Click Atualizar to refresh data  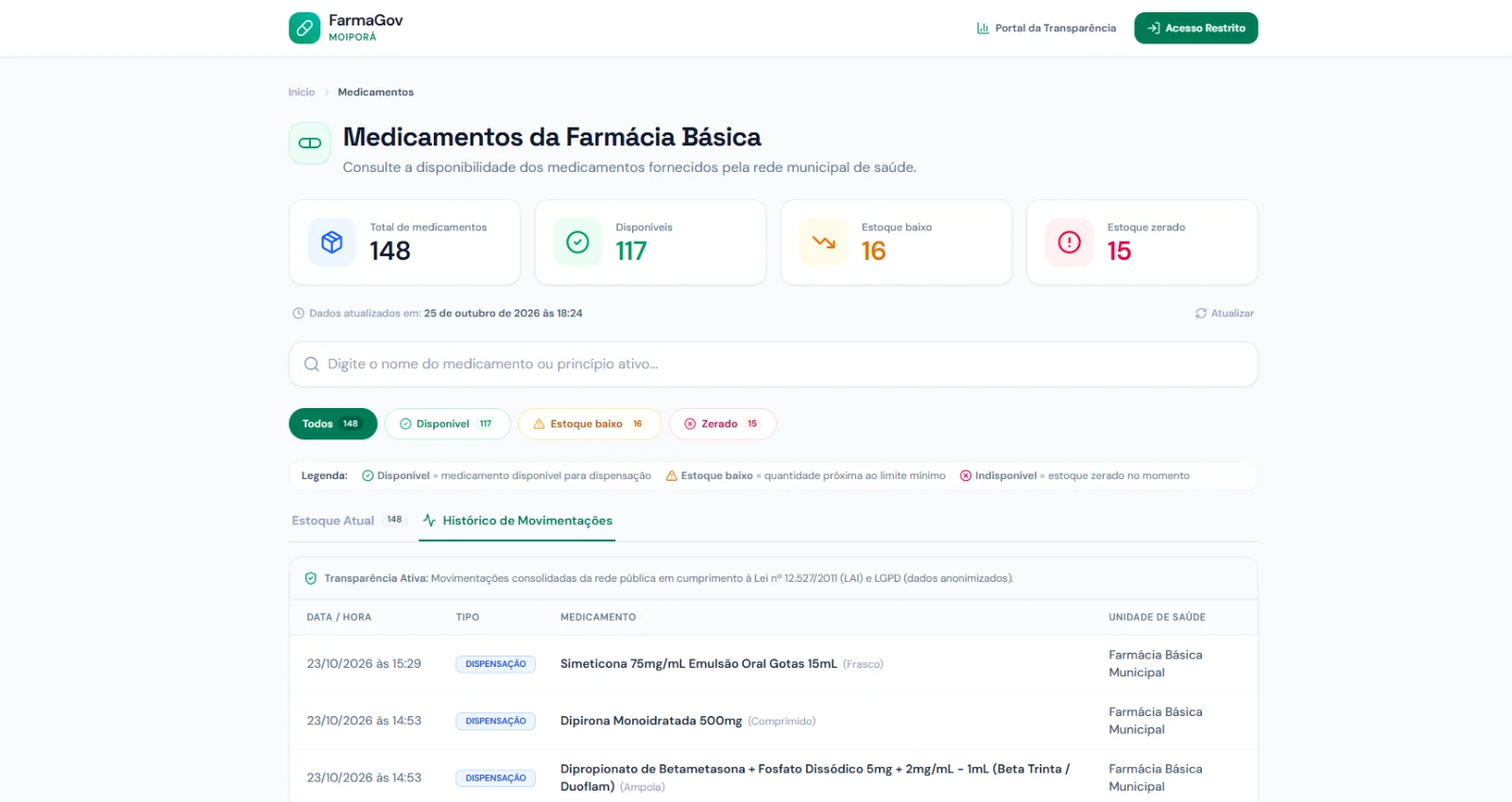pos(1225,314)
